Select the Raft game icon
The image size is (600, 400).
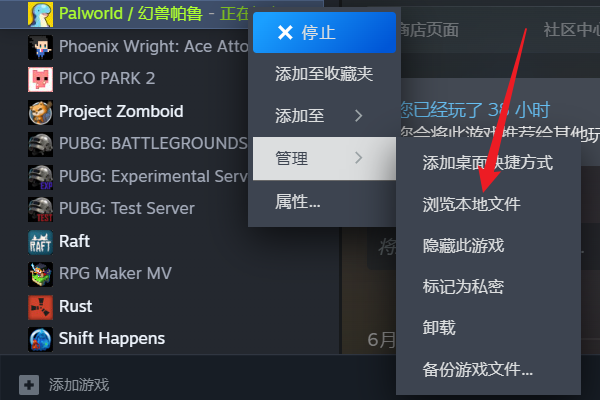(x=40, y=242)
